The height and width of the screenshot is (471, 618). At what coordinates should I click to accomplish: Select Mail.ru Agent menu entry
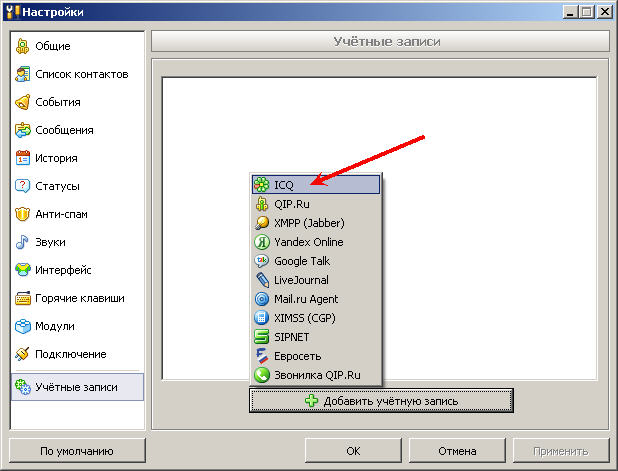point(316,299)
